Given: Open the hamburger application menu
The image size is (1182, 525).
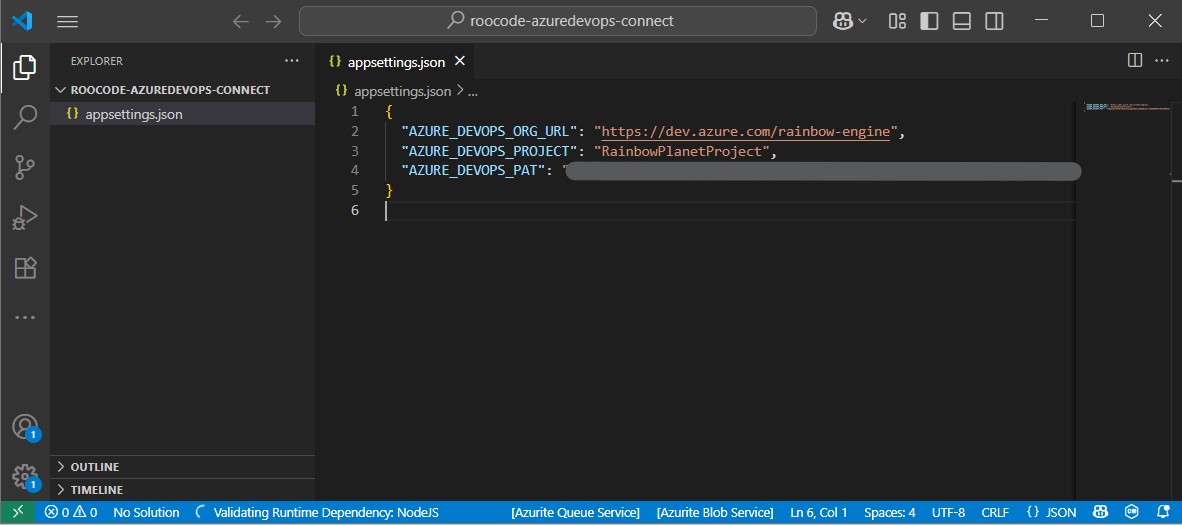Looking at the screenshot, I should point(68,21).
